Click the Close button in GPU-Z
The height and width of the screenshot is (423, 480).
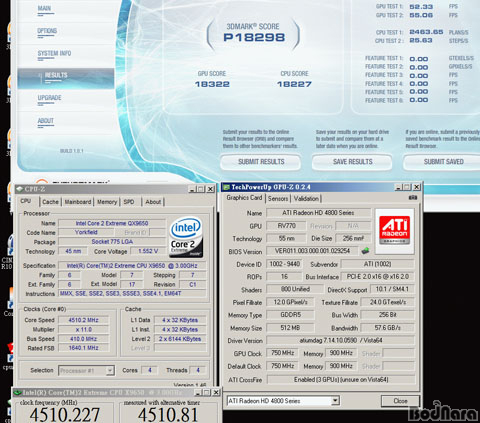[400, 401]
